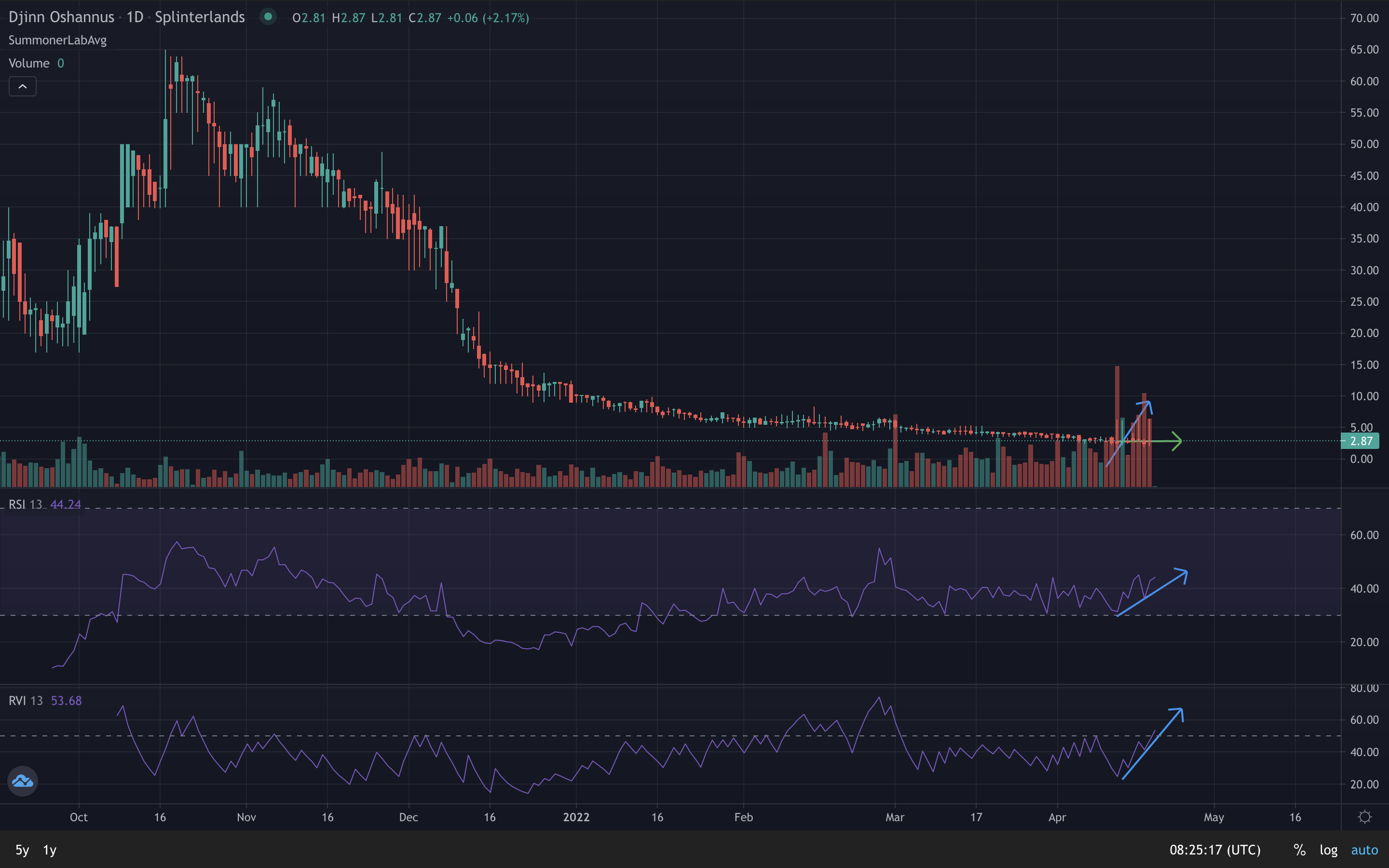Viewport: 1389px width, 868px height.
Task: Click the 35.00 price axis label
Action: [1364, 238]
